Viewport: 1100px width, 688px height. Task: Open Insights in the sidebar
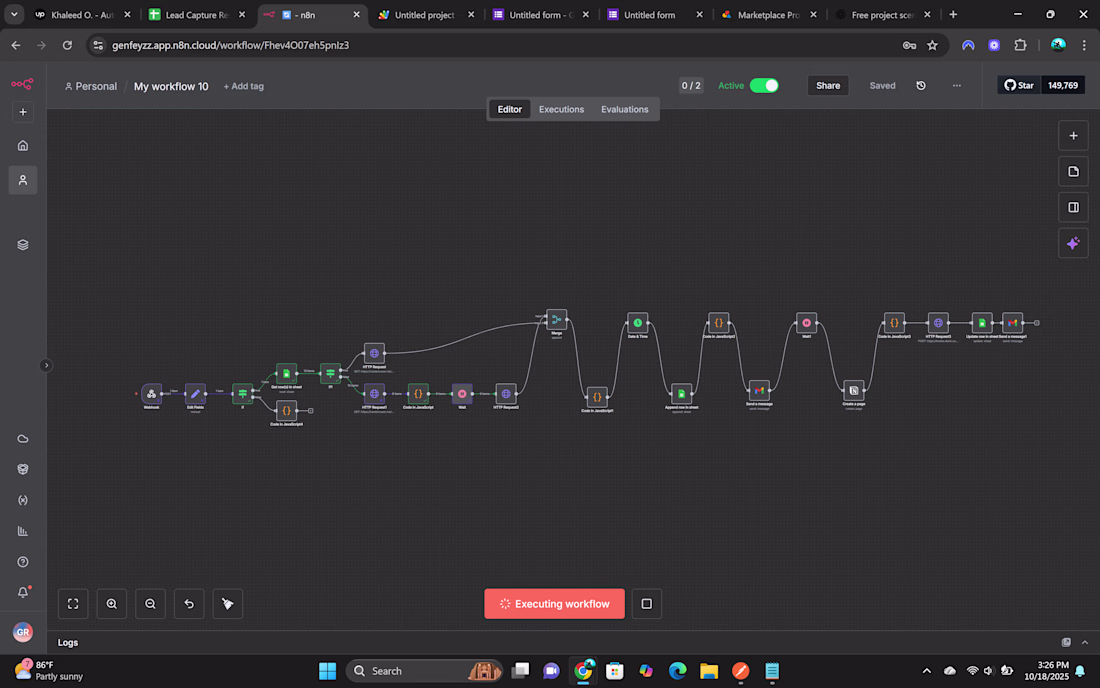pyautogui.click(x=23, y=531)
